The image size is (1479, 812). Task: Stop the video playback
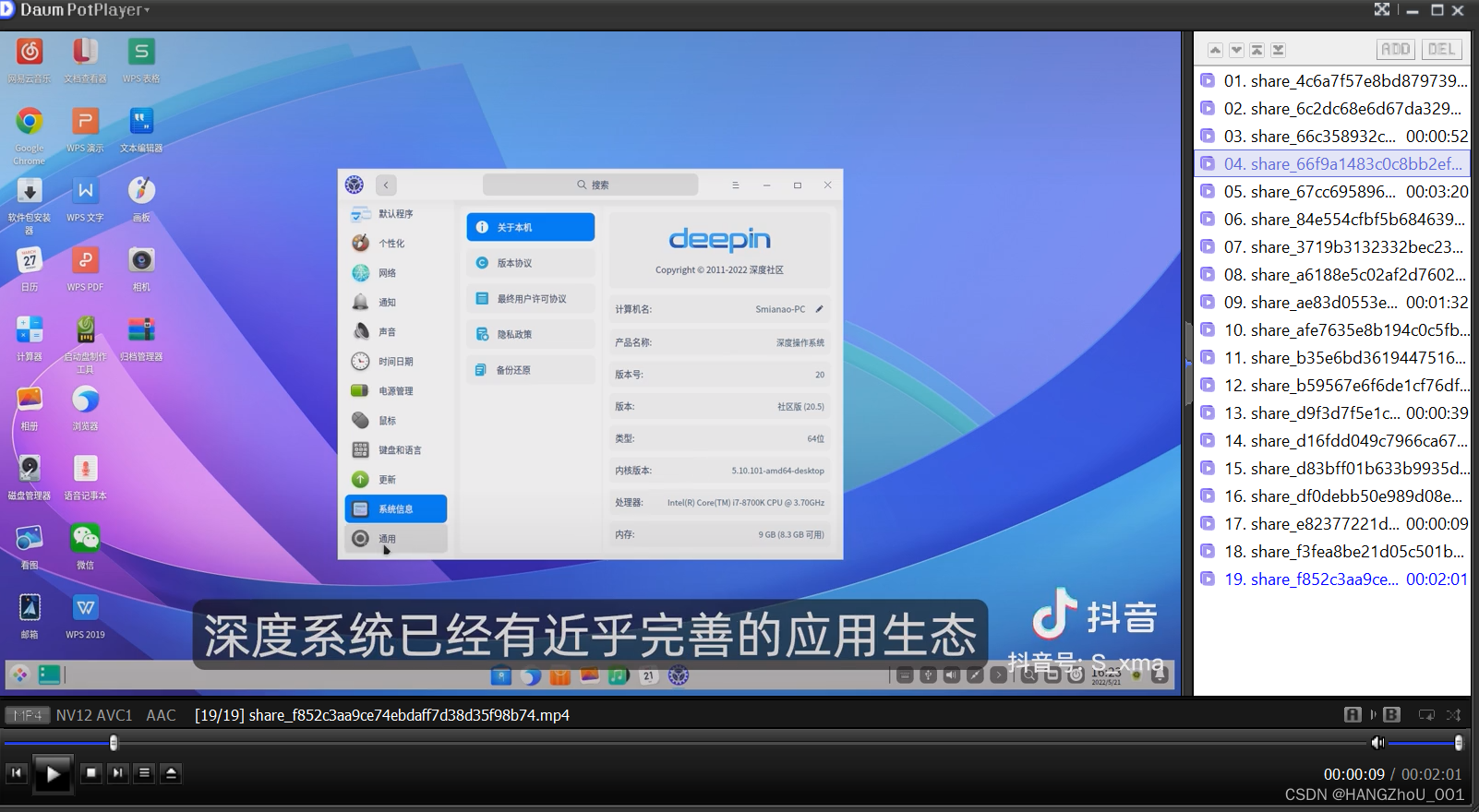(90, 773)
